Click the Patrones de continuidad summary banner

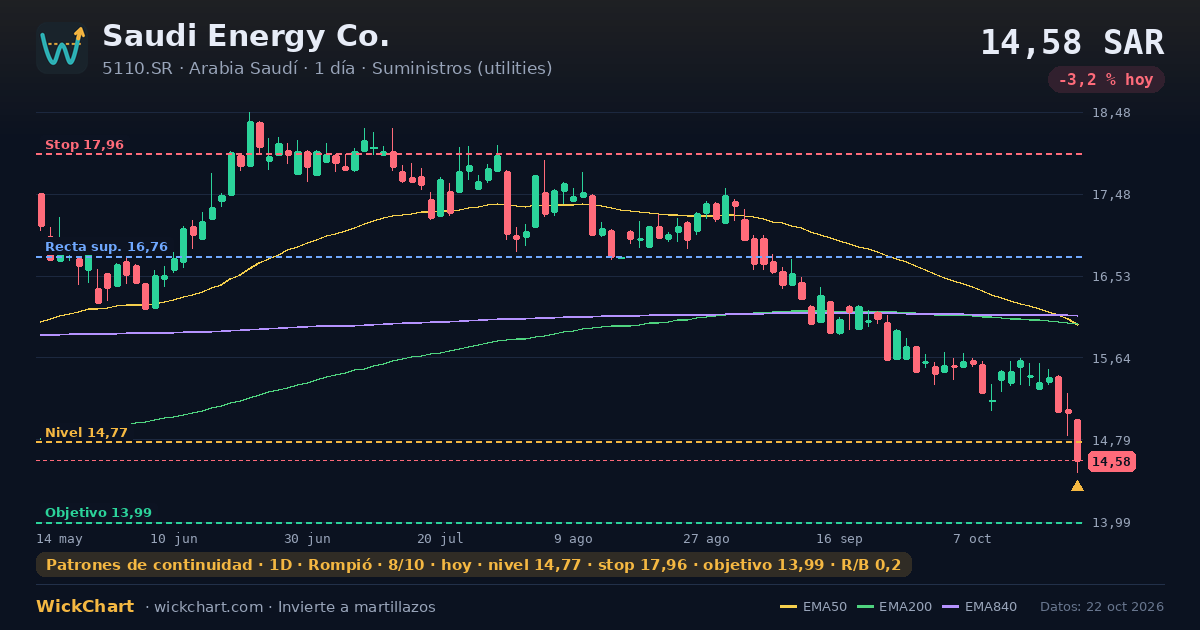click(474, 565)
